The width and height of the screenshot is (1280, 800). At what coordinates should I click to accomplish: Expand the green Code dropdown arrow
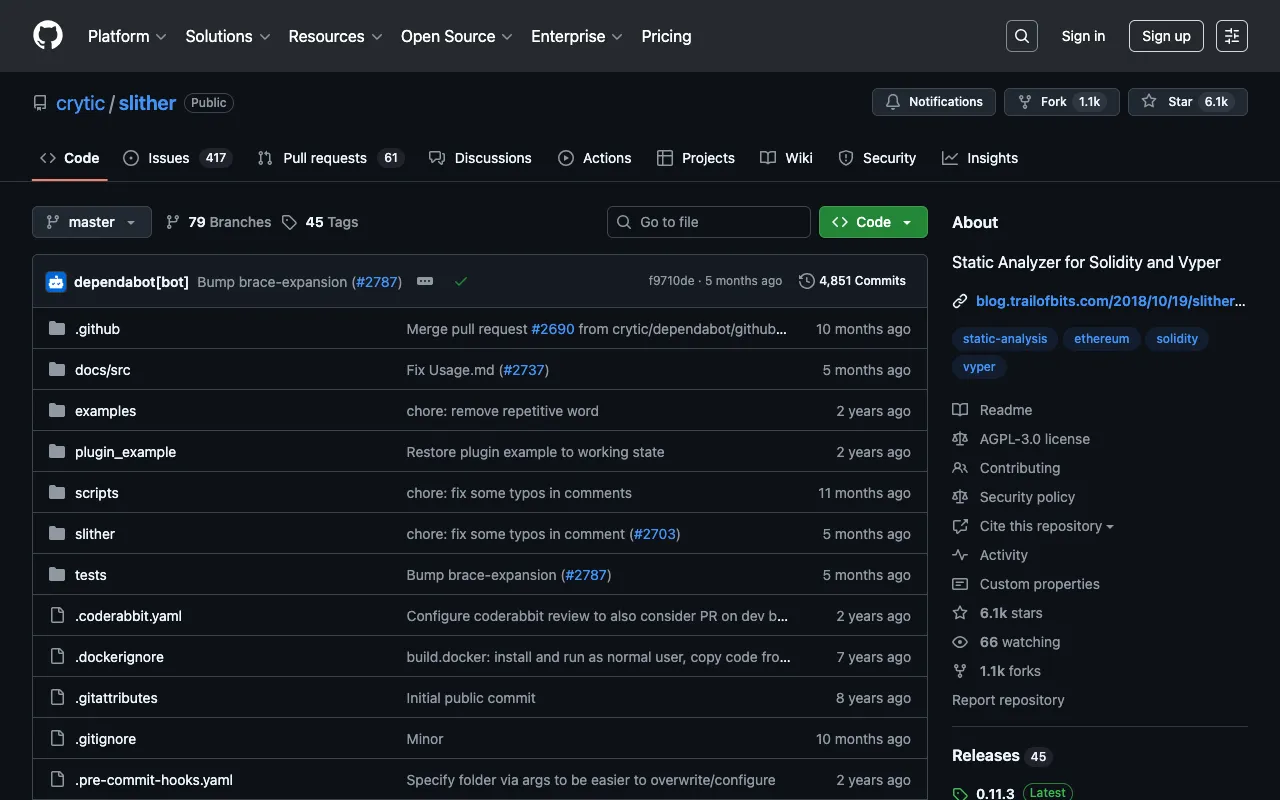[x=906, y=221]
